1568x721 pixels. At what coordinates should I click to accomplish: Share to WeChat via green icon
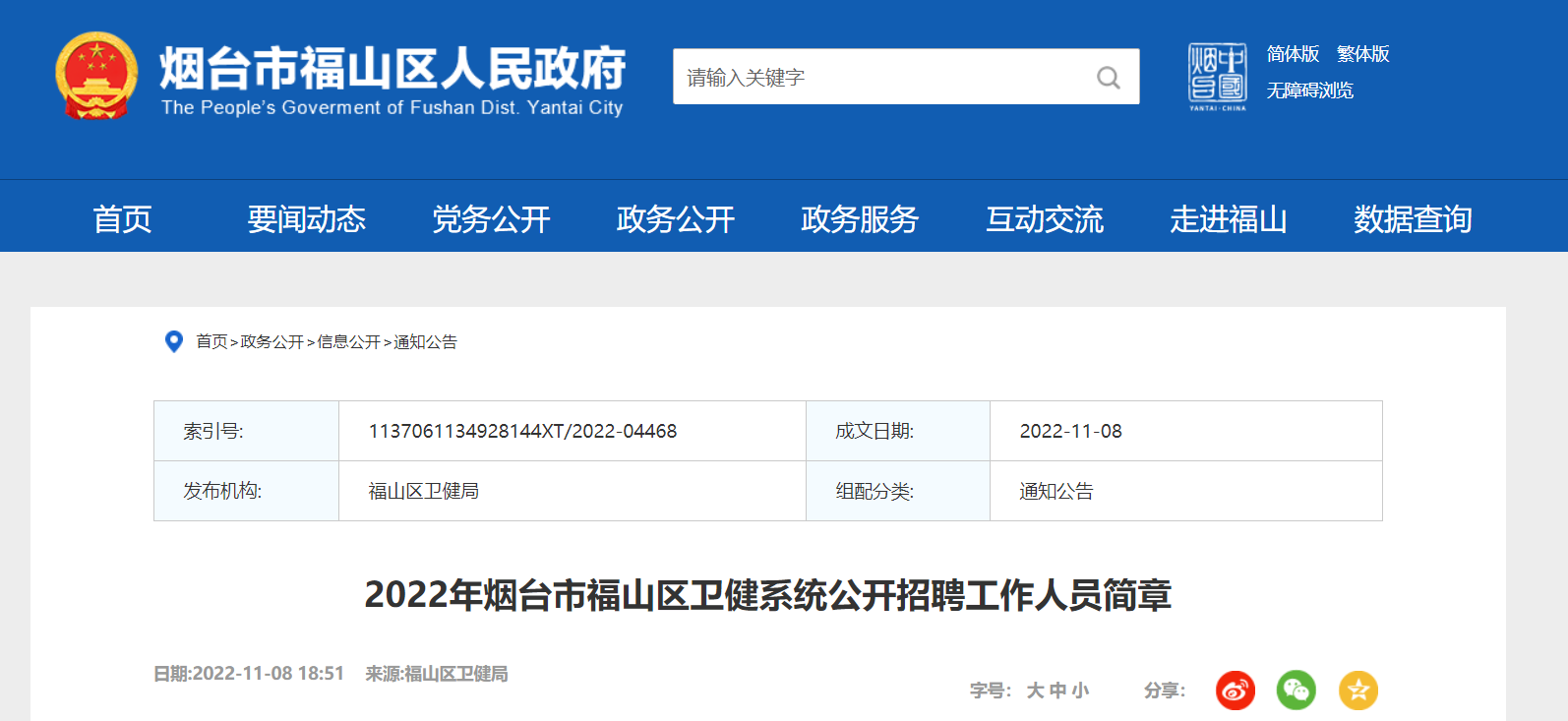click(1297, 691)
